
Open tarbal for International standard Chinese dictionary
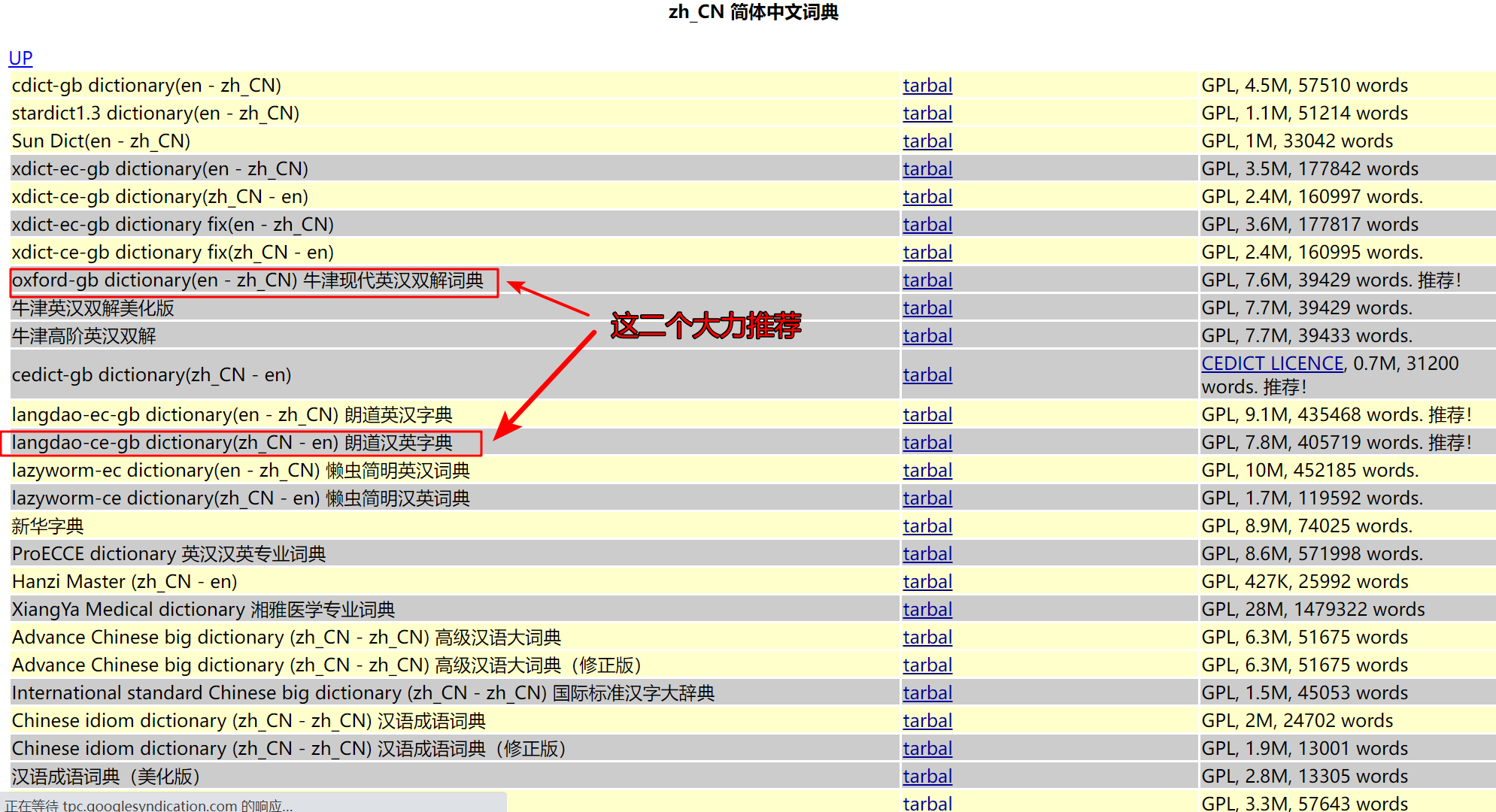click(x=927, y=693)
